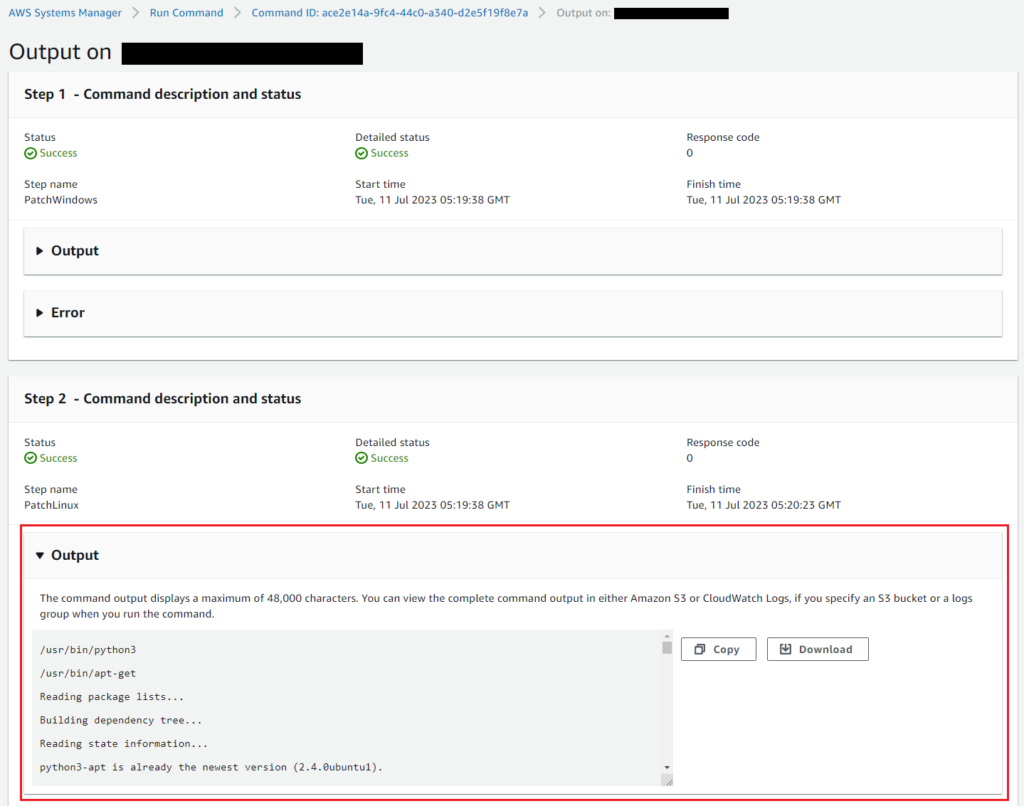This screenshot has height=806, width=1024.
Task: Click the PatchWindows step name
Action: [61, 200]
